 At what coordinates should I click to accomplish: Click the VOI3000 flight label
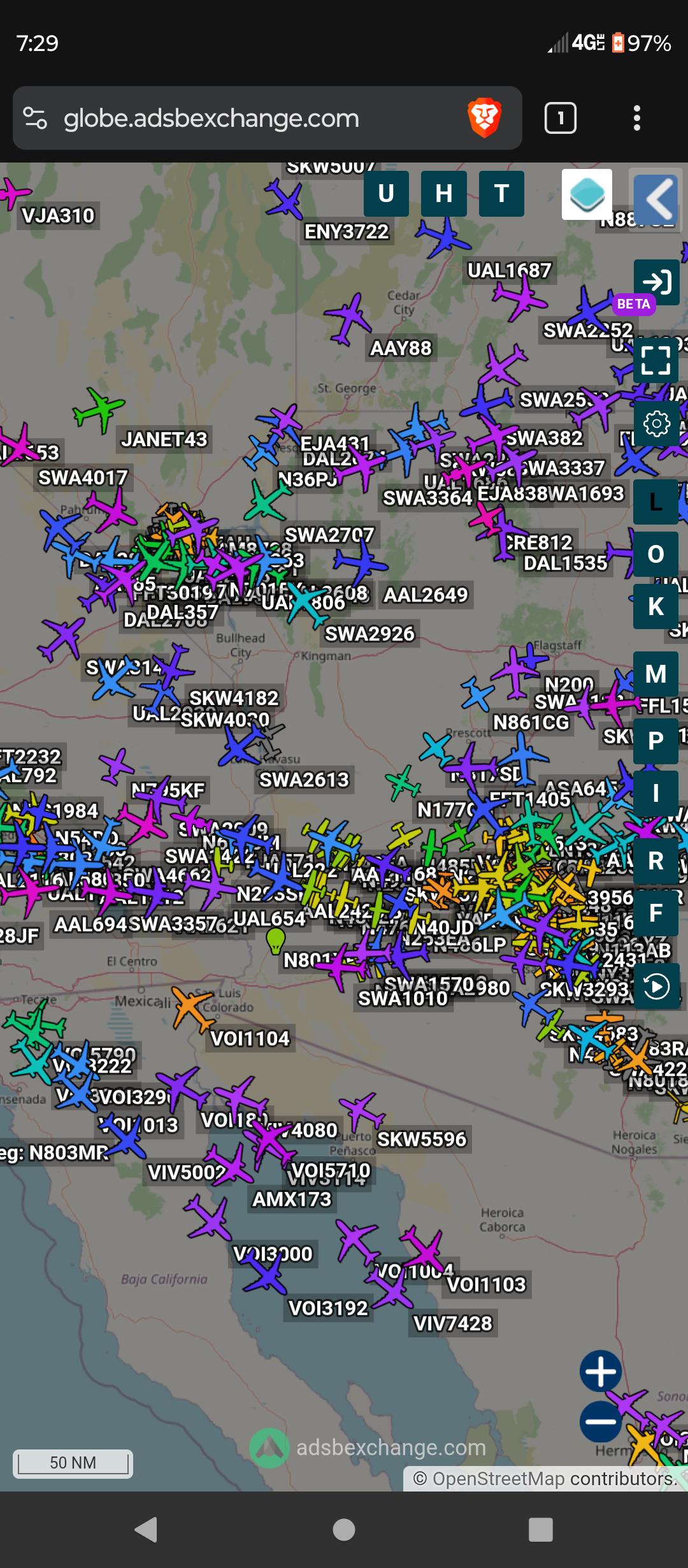[x=273, y=1254]
